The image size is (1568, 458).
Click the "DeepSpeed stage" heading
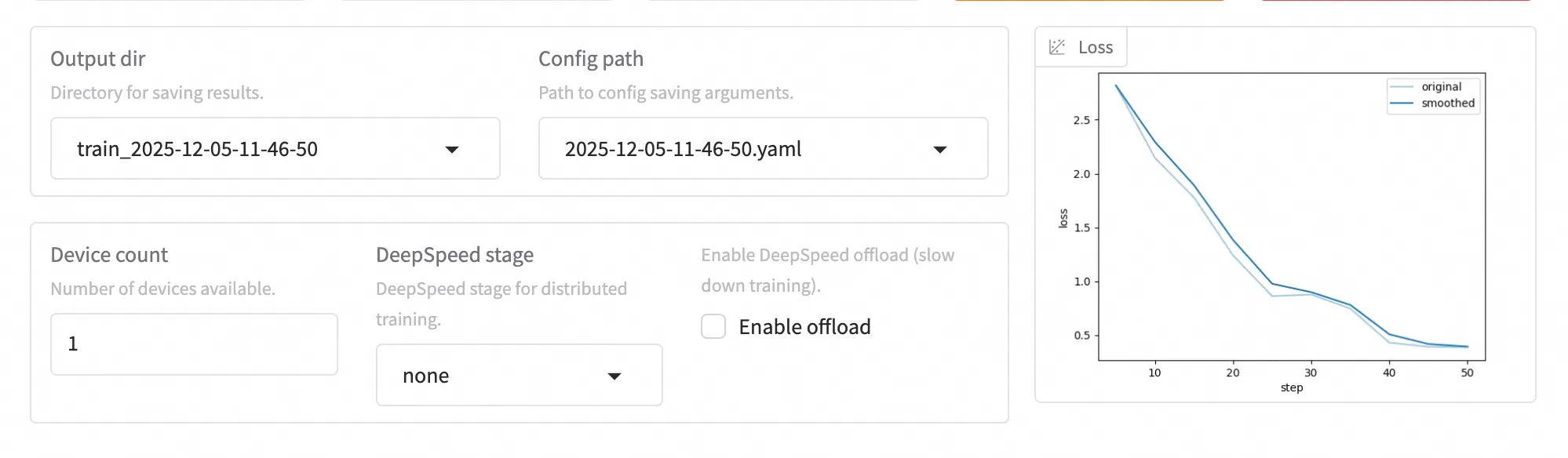tap(454, 255)
